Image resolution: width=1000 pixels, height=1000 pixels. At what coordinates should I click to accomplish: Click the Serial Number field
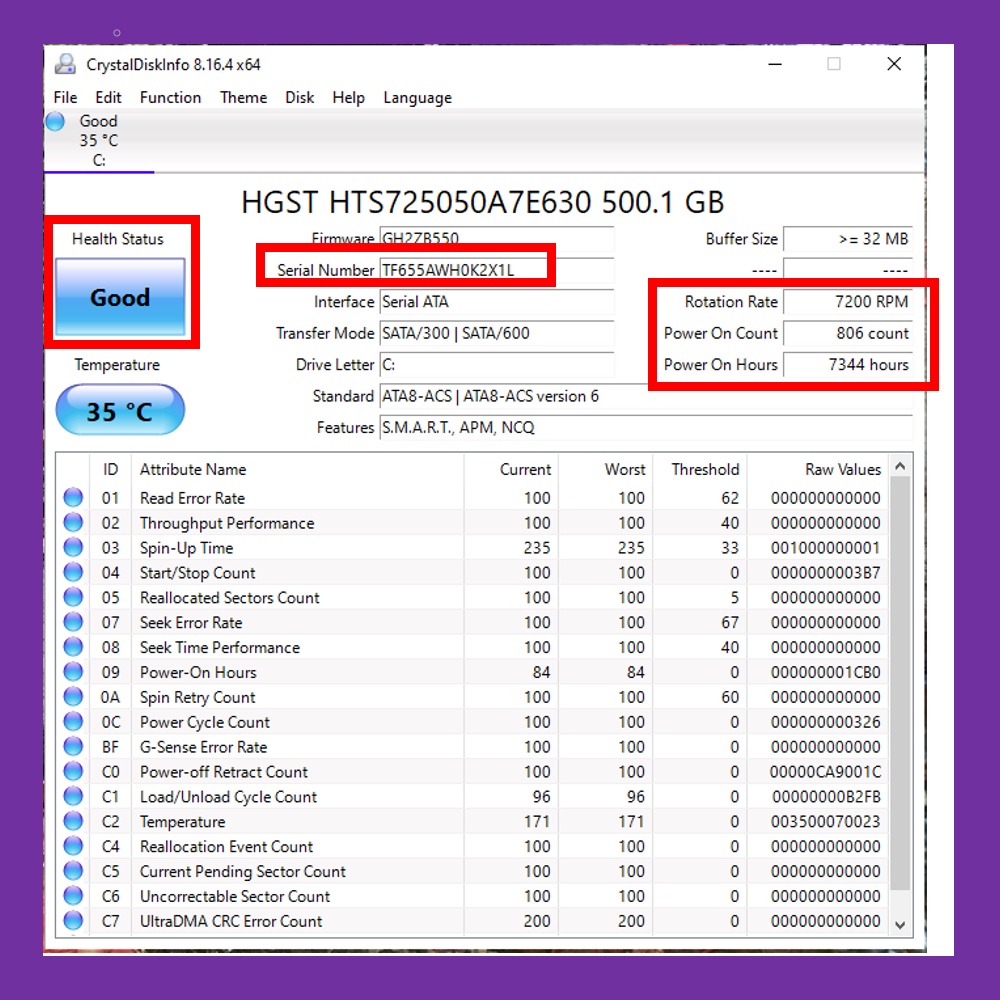[465, 270]
